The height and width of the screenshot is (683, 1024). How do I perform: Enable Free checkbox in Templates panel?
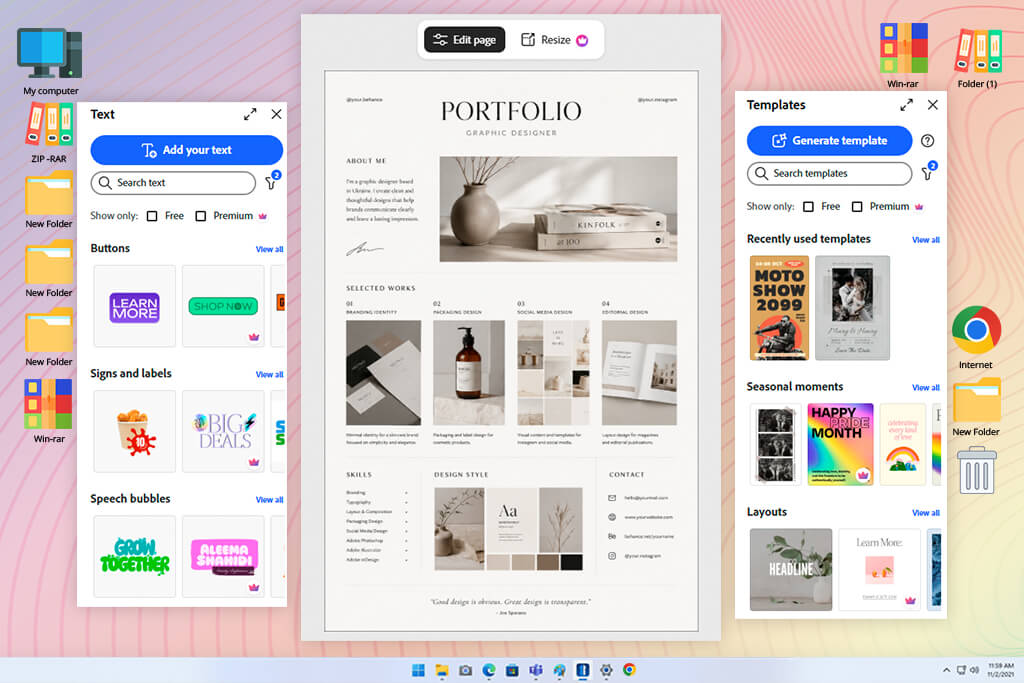pyautogui.click(x=808, y=207)
